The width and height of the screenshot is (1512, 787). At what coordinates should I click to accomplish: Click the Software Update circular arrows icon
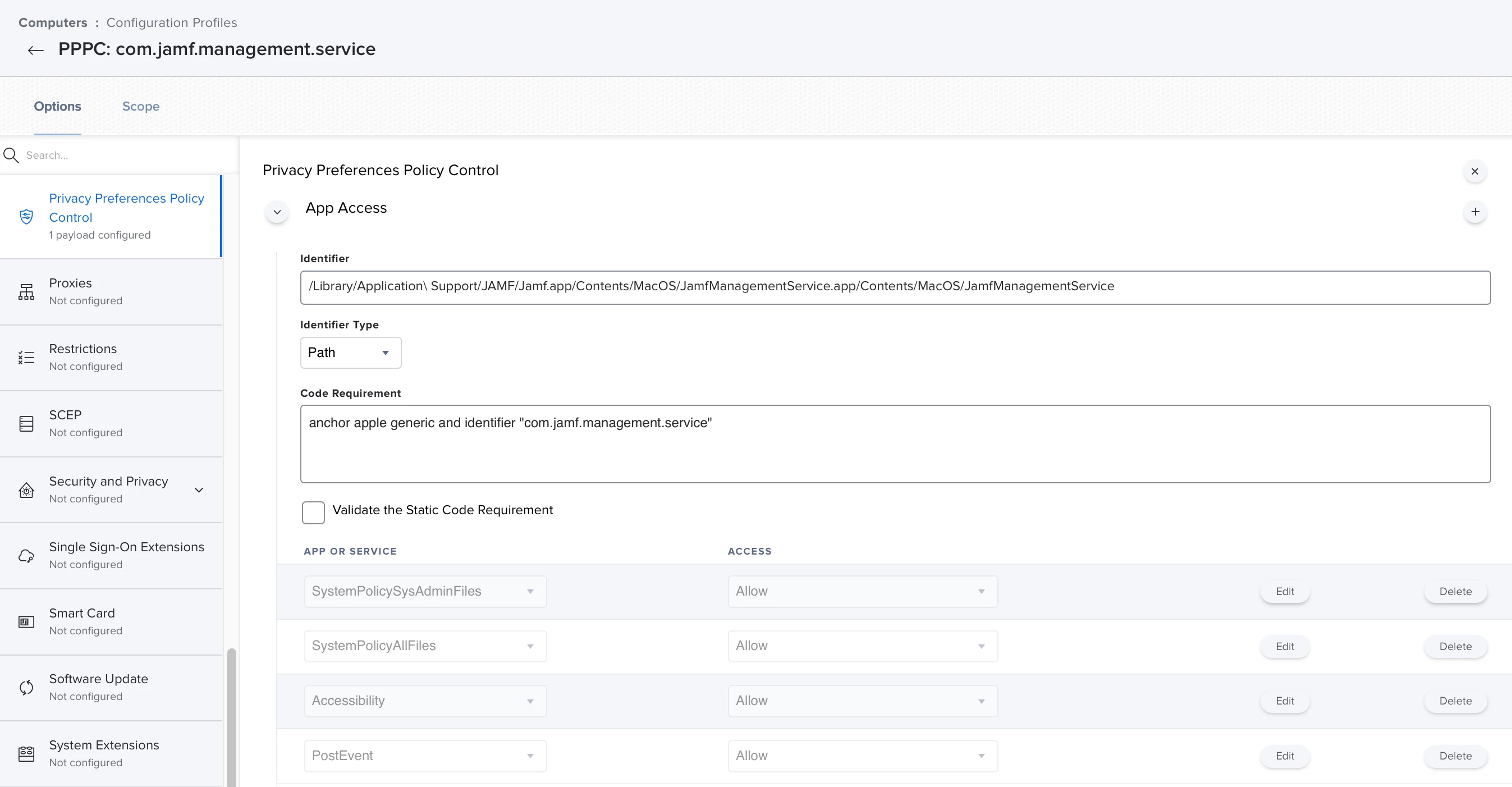(26, 687)
